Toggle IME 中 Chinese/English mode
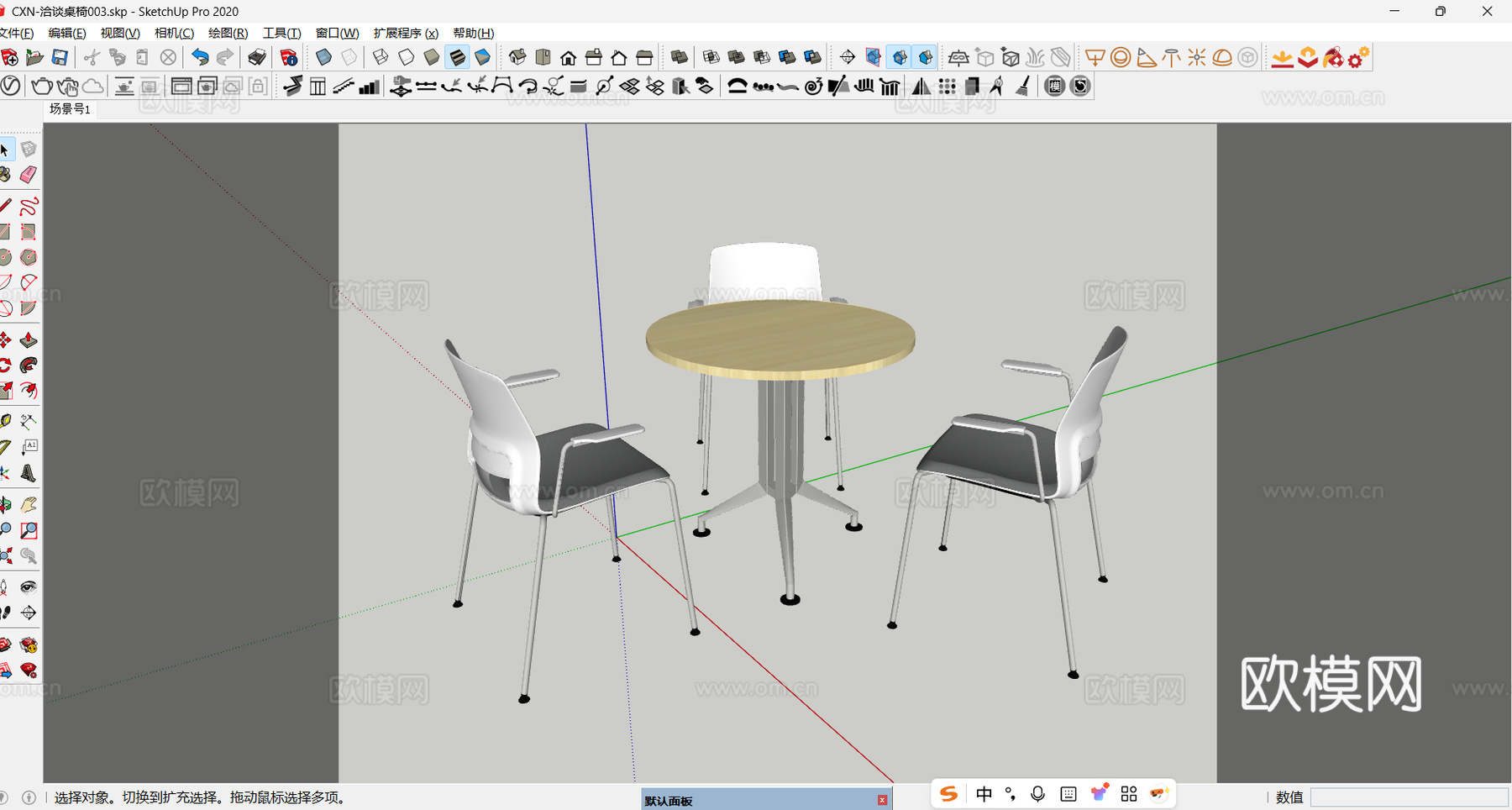 984,794
